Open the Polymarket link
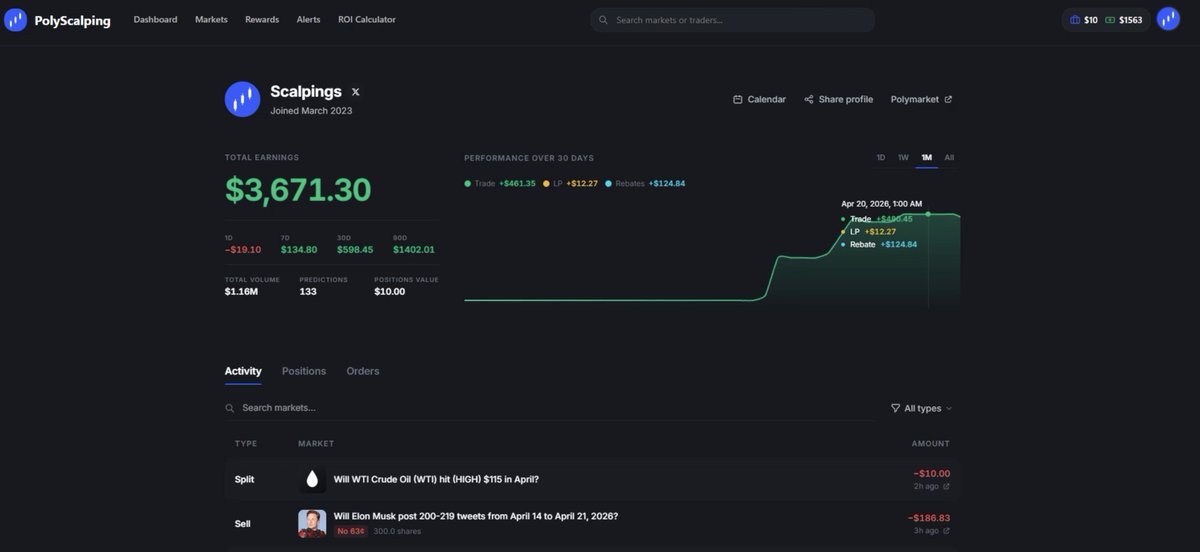The height and width of the screenshot is (552, 1200). (x=921, y=99)
